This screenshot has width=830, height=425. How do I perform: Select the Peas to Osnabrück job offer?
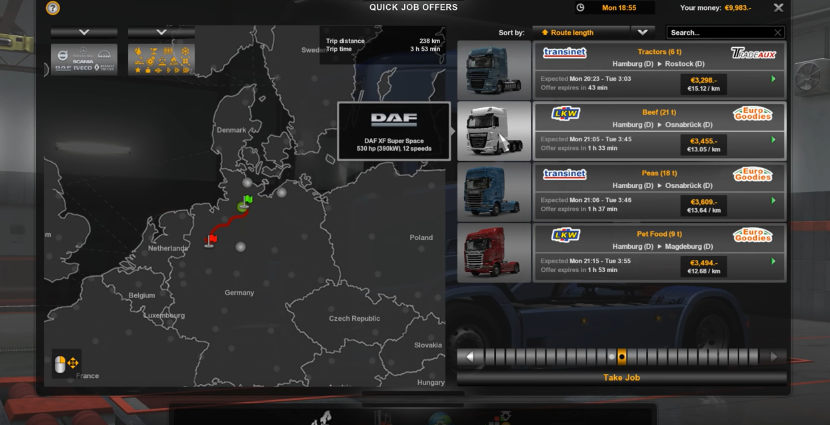click(620, 191)
